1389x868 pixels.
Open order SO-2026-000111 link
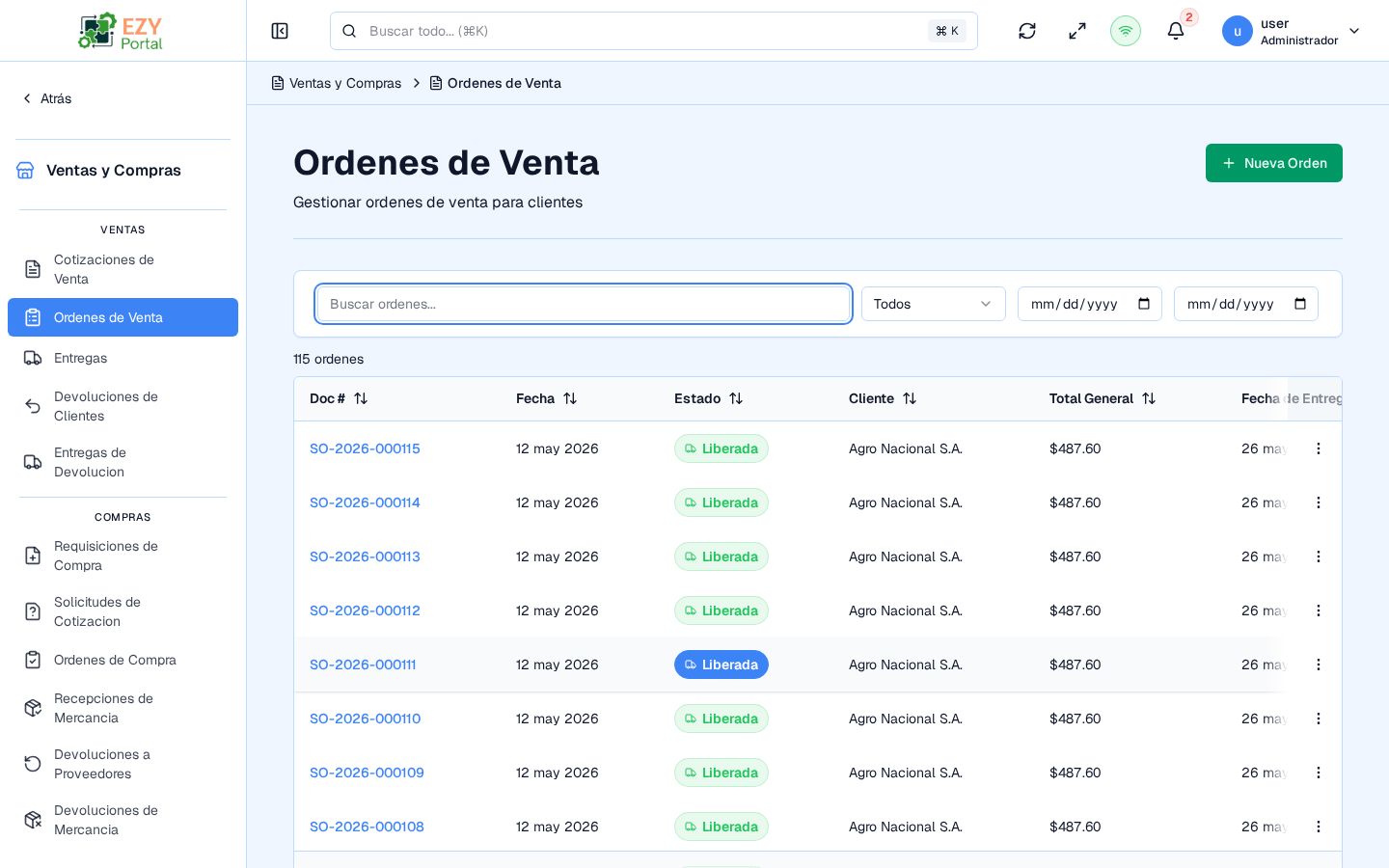363,665
